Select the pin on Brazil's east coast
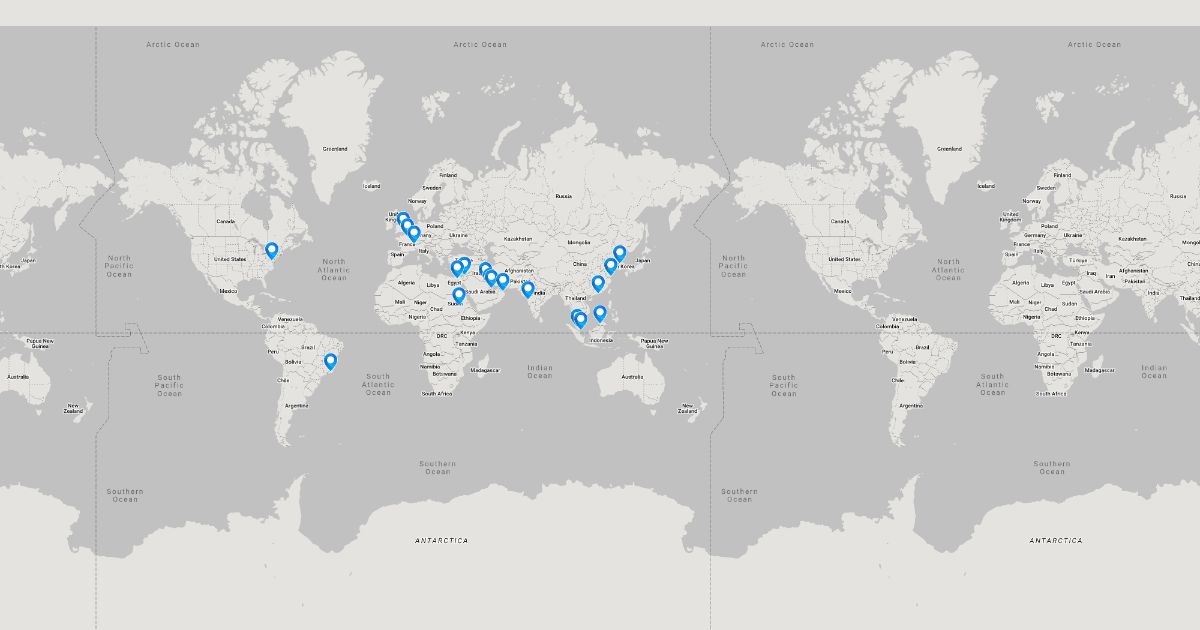Screen dimensions: 1200x630 click(x=330, y=361)
